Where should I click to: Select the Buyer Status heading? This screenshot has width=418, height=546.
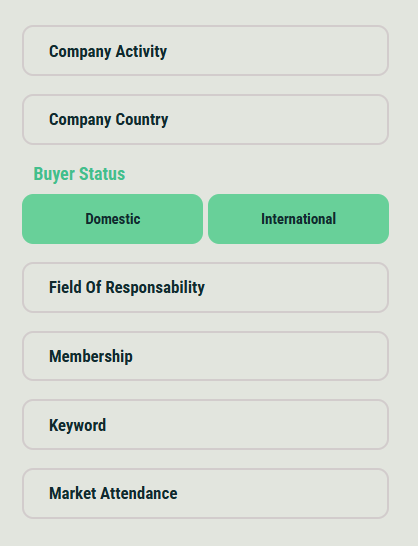pos(79,174)
